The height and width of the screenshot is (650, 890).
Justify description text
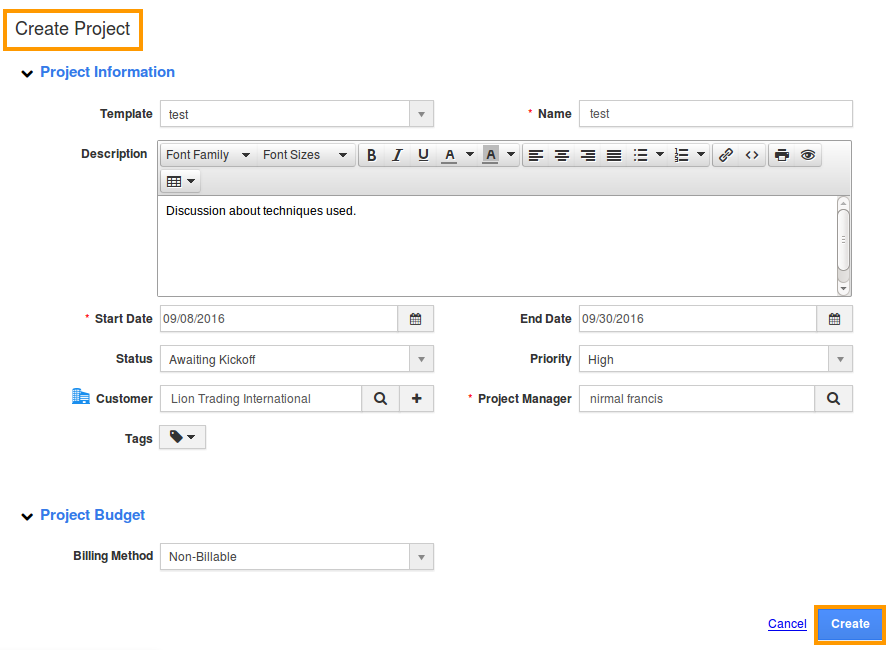pyautogui.click(x=614, y=155)
